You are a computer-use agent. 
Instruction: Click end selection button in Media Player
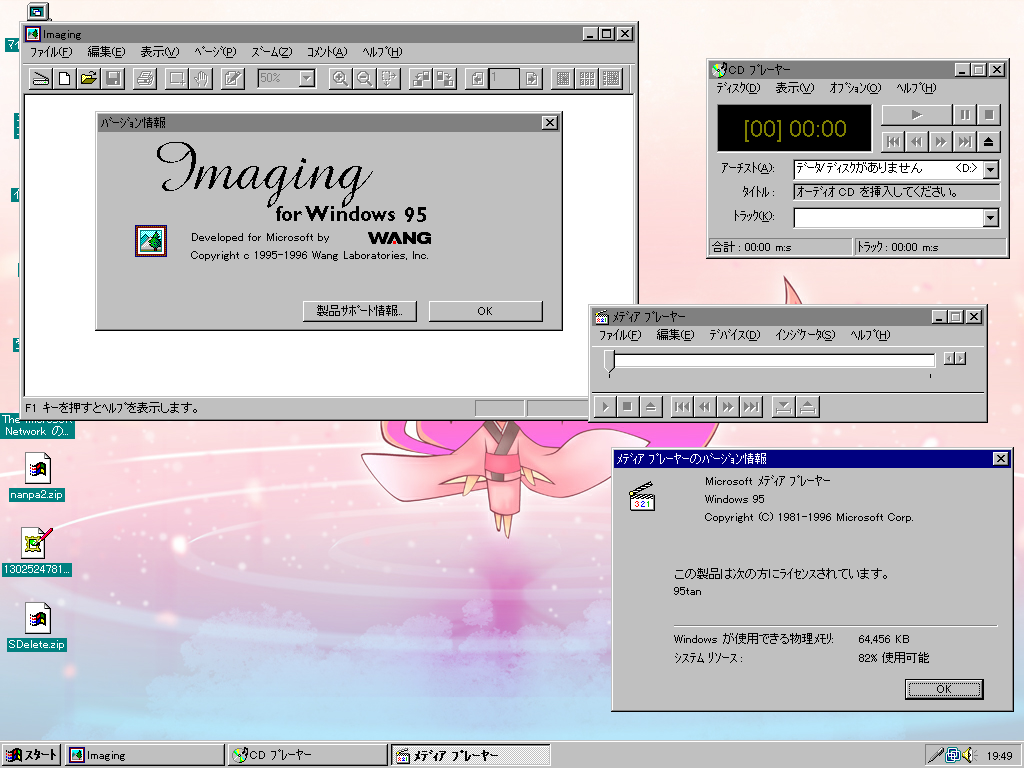coord(807,407)
